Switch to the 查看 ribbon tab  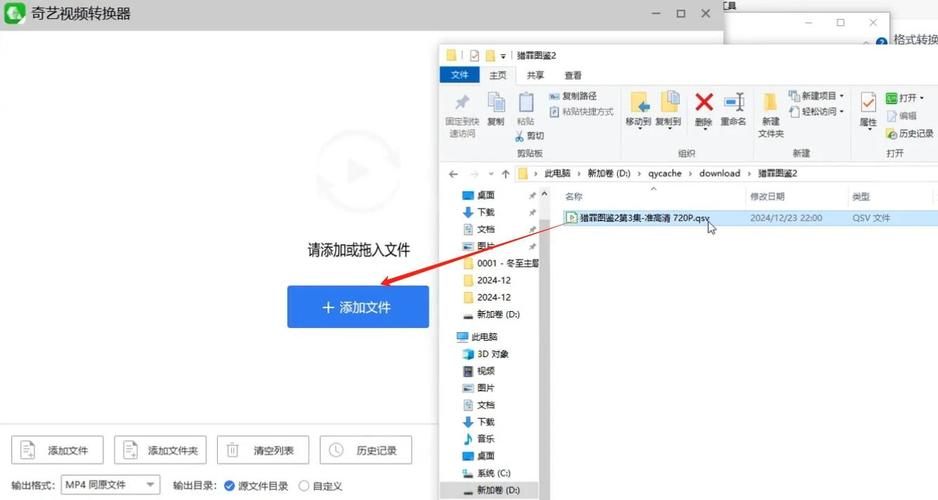[573, 75]
